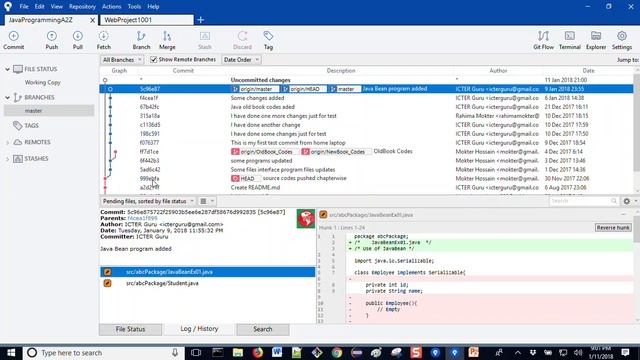
Task: Open Microsoft Word from the taskbar
Action: [277, 352]
